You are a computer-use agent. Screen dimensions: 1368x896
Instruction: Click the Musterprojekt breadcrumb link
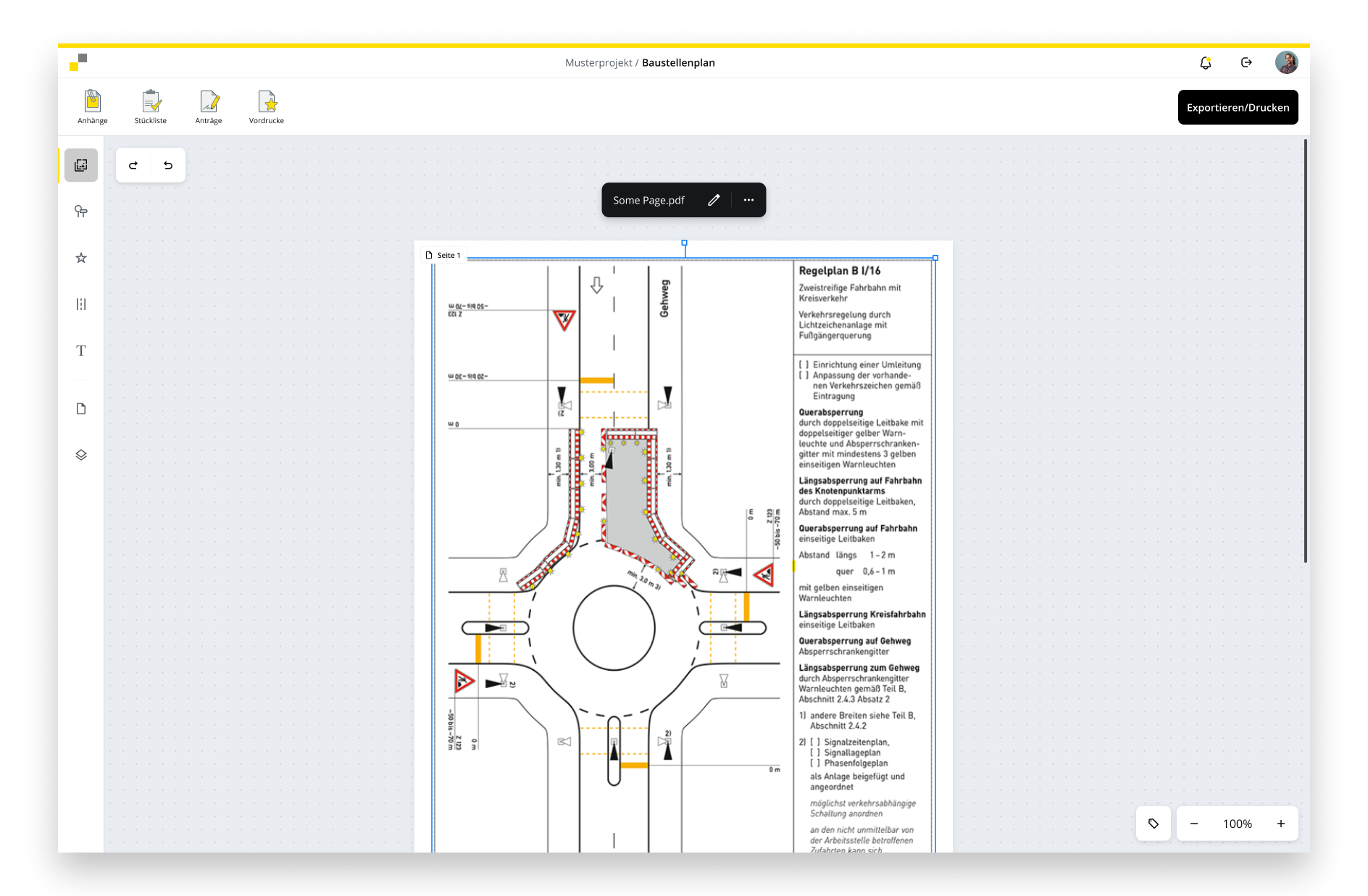pyautogui.click(x=598, y=62)
